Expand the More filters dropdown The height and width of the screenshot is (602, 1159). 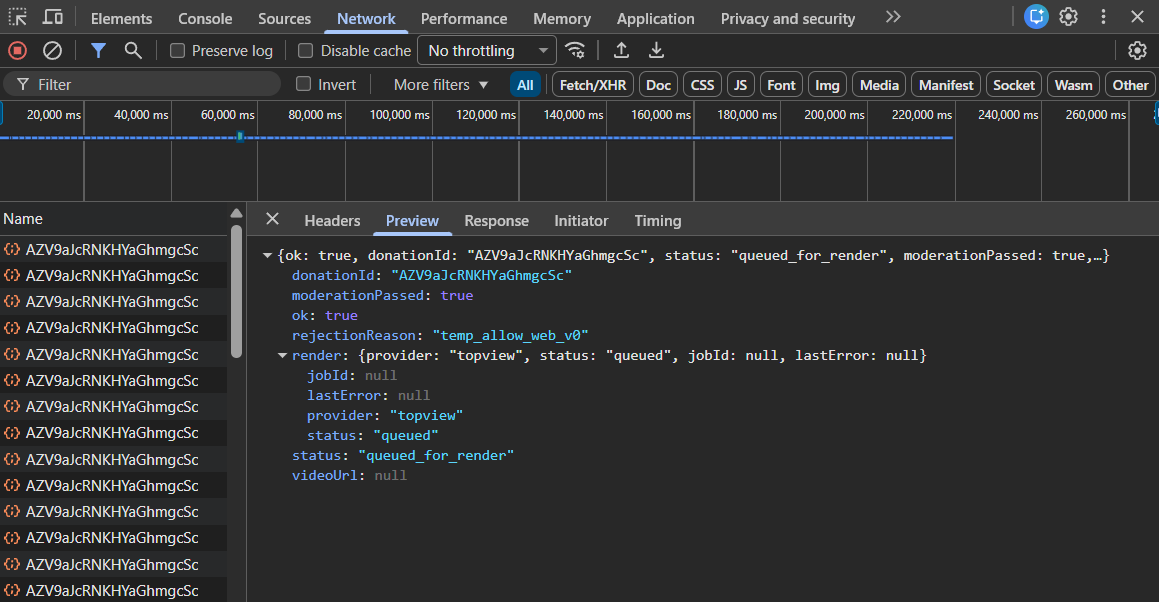(441, 85)
